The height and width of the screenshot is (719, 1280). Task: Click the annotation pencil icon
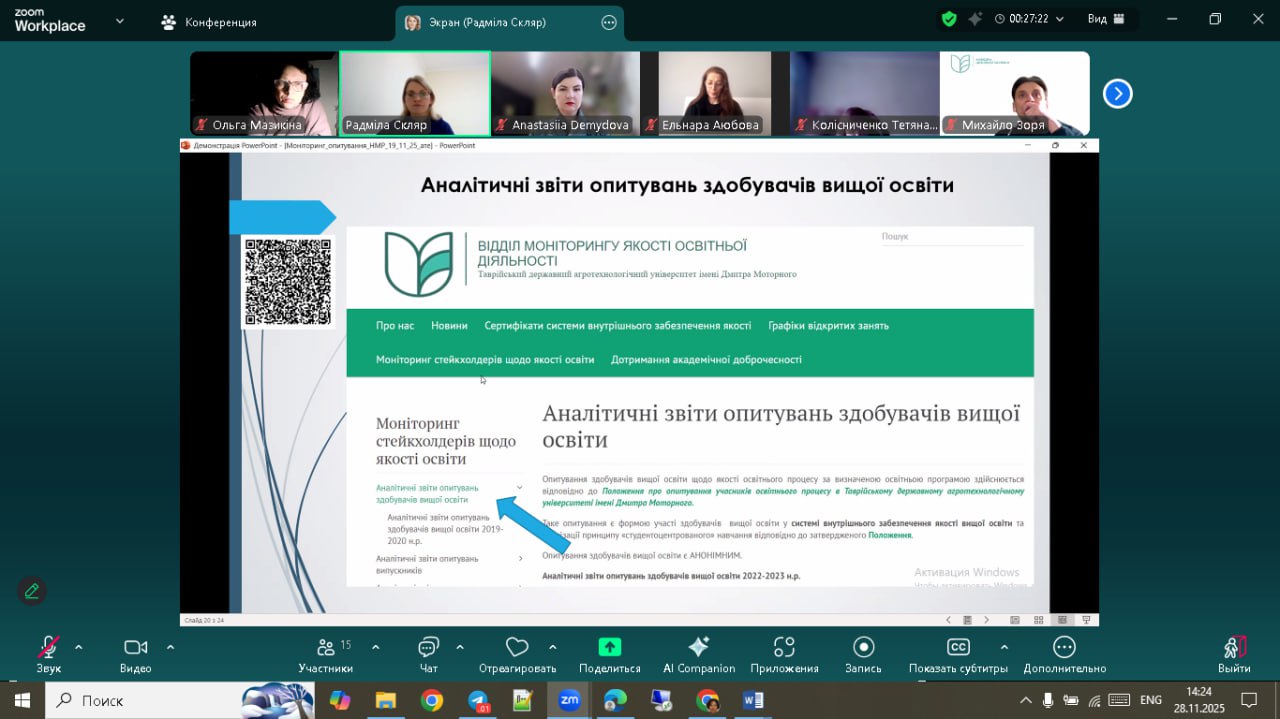point(32,591)
